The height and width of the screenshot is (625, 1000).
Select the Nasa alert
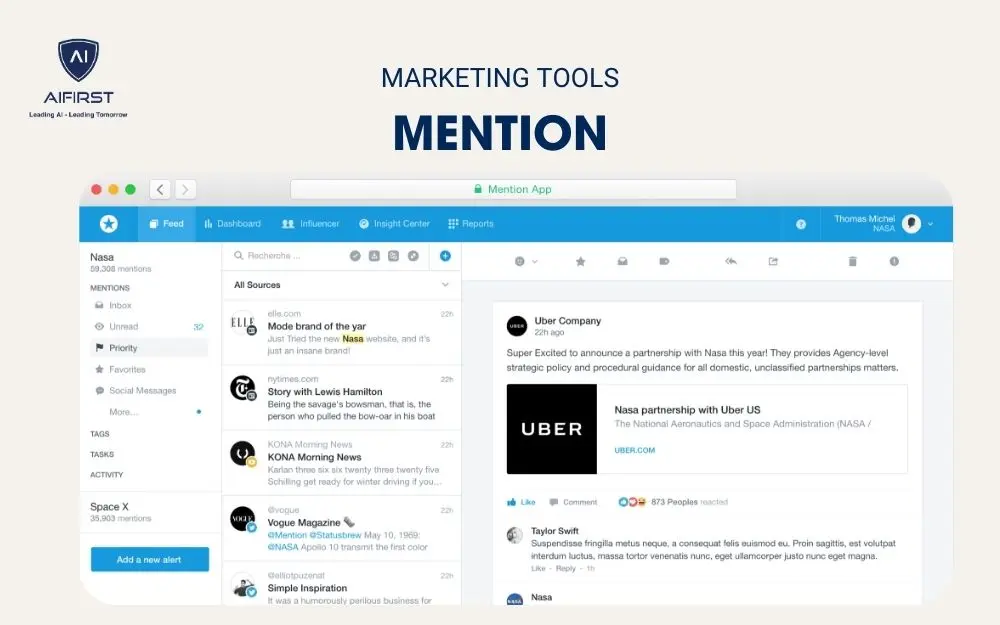click(x=121, y=262)
